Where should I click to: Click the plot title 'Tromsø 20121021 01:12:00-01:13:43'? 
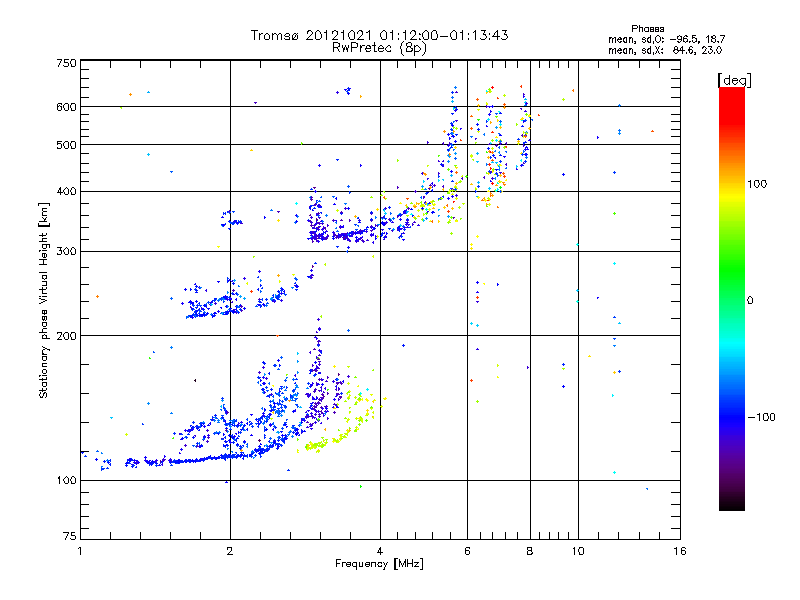point(380,35)
